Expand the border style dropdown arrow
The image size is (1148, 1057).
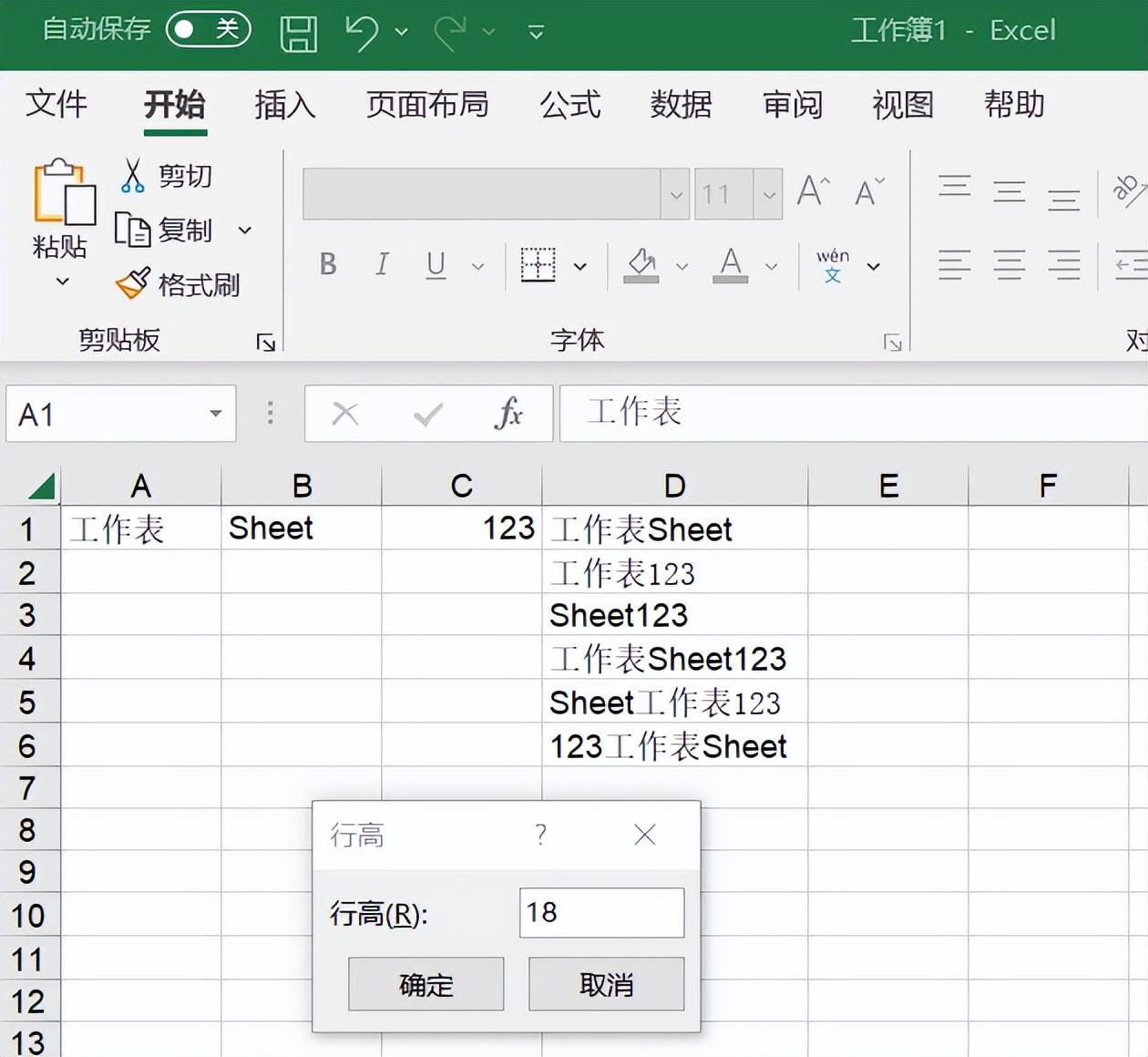pos(580,266)
